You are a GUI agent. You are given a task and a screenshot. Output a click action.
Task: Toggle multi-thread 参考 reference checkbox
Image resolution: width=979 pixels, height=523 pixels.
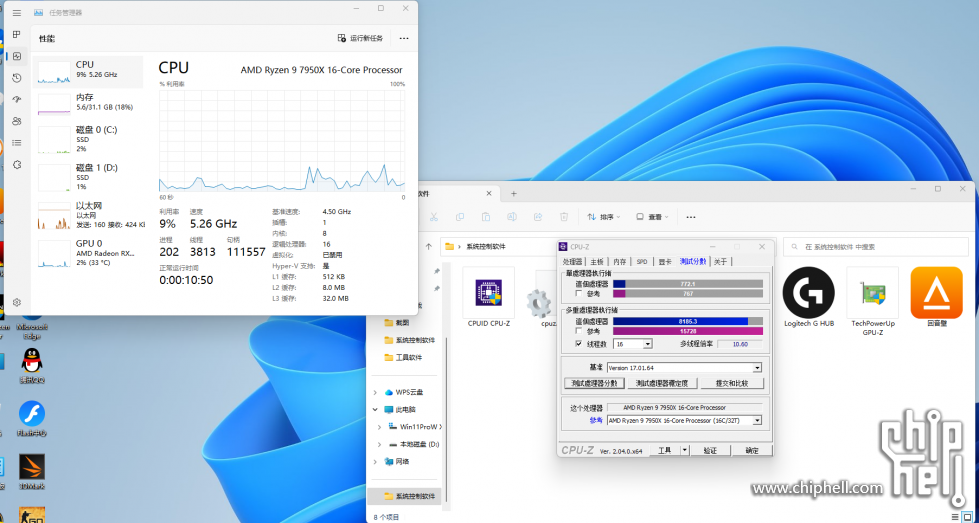pos(579,331)
